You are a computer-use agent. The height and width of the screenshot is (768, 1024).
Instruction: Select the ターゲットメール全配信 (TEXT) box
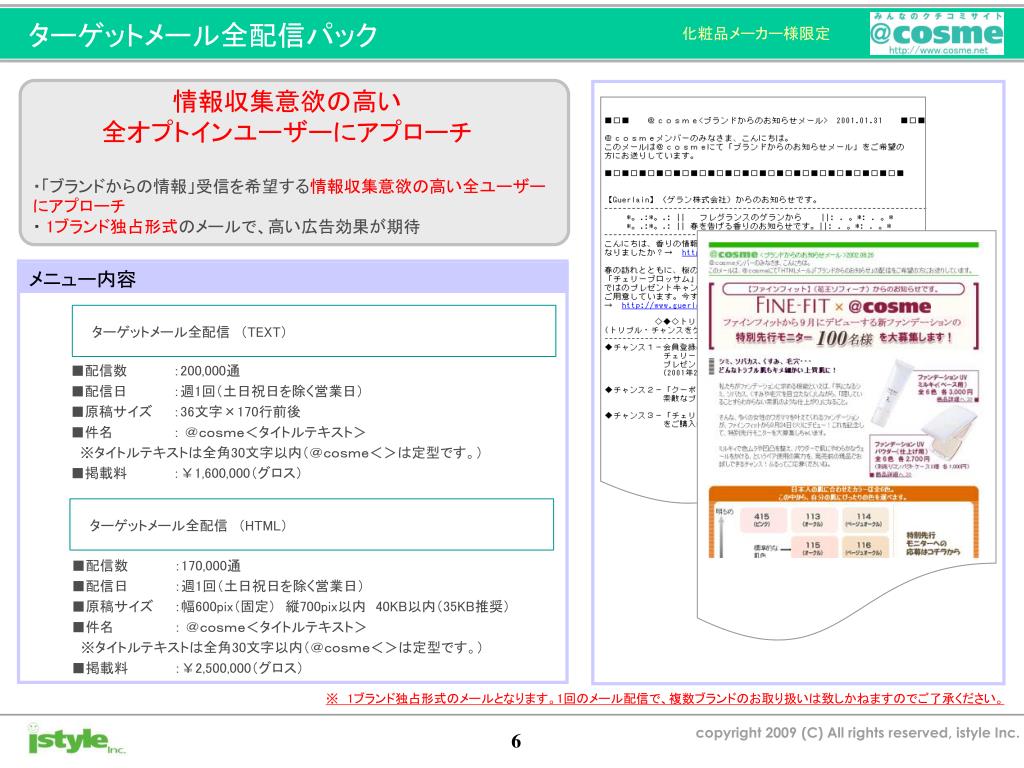[313, 331]
